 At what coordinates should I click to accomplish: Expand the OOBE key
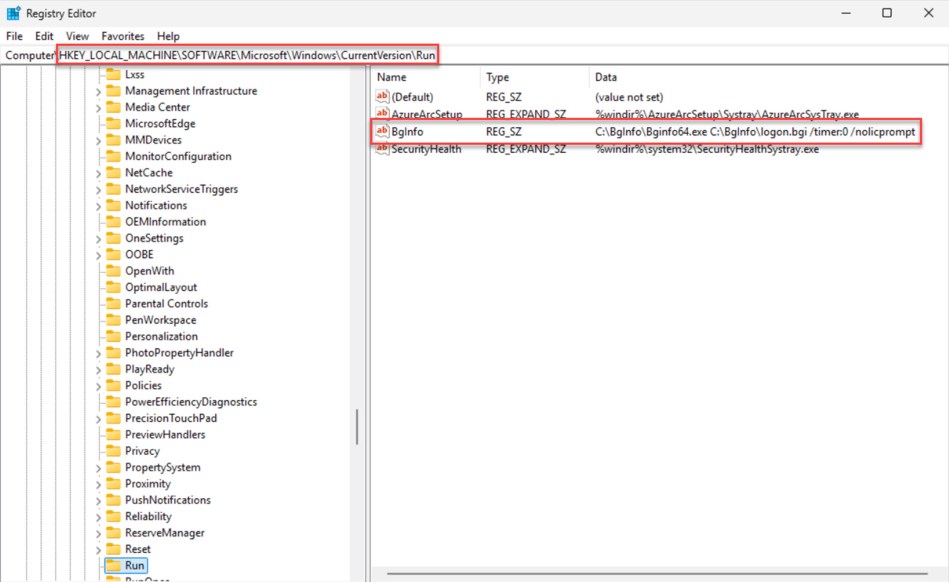pyautogui.click(x=98, y=255)
